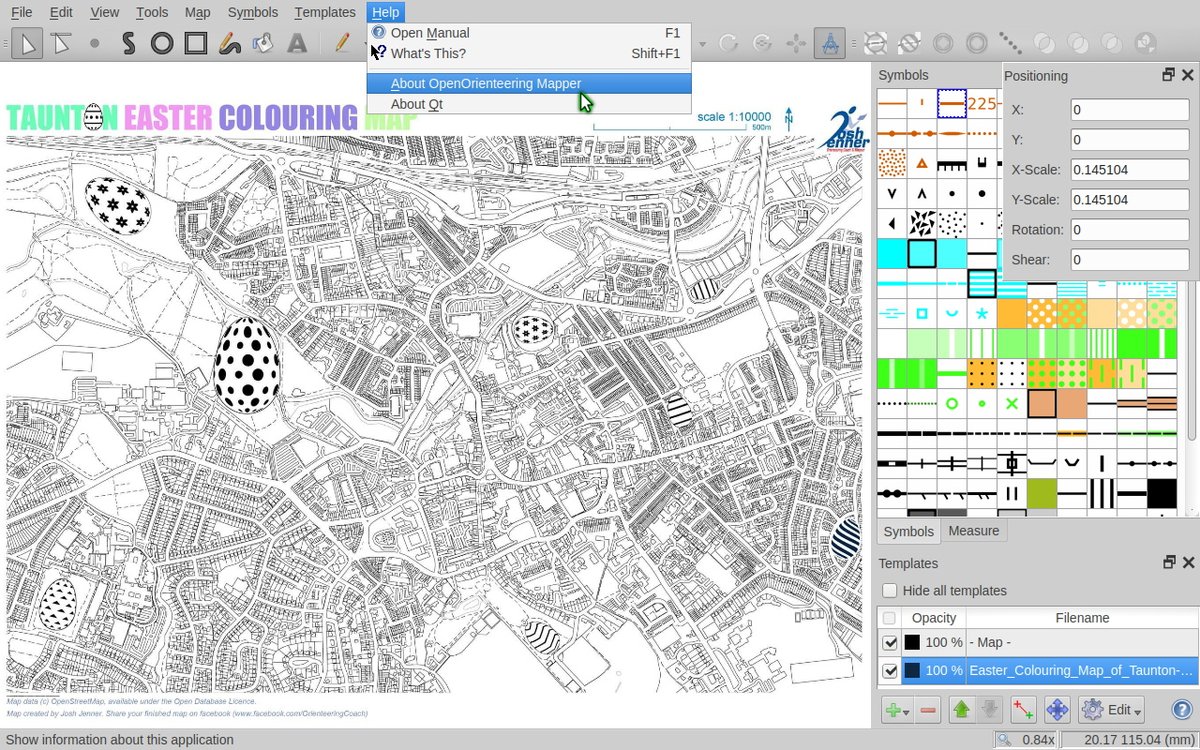1200x750 pixels.
Task: Choose What's This? from Help menu
Action: pos(529,53)
